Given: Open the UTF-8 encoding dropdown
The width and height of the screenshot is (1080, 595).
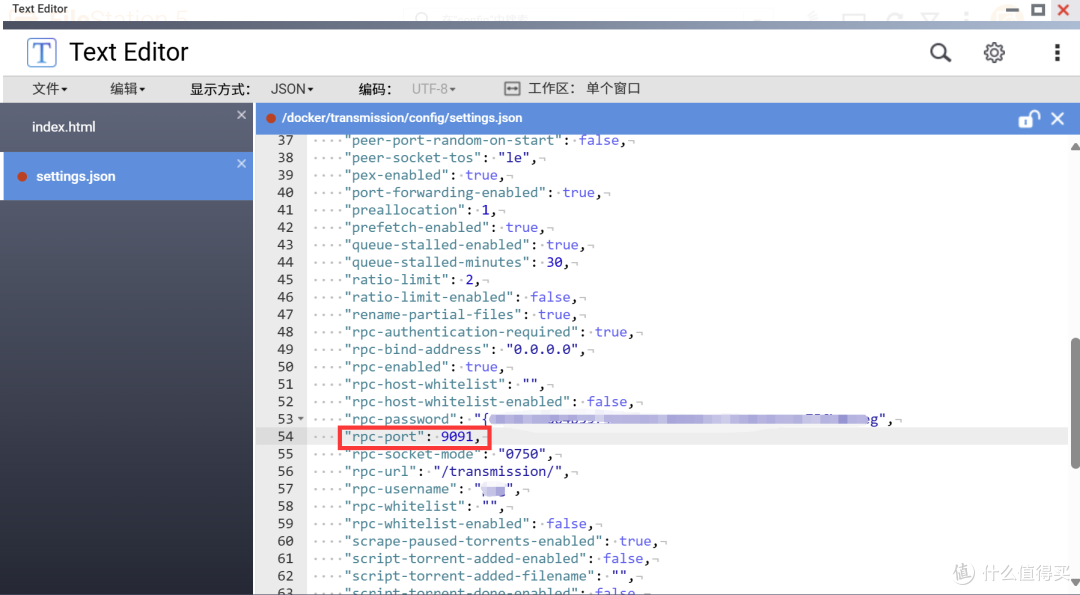Looking at the screenshot, I should [434, 89].
